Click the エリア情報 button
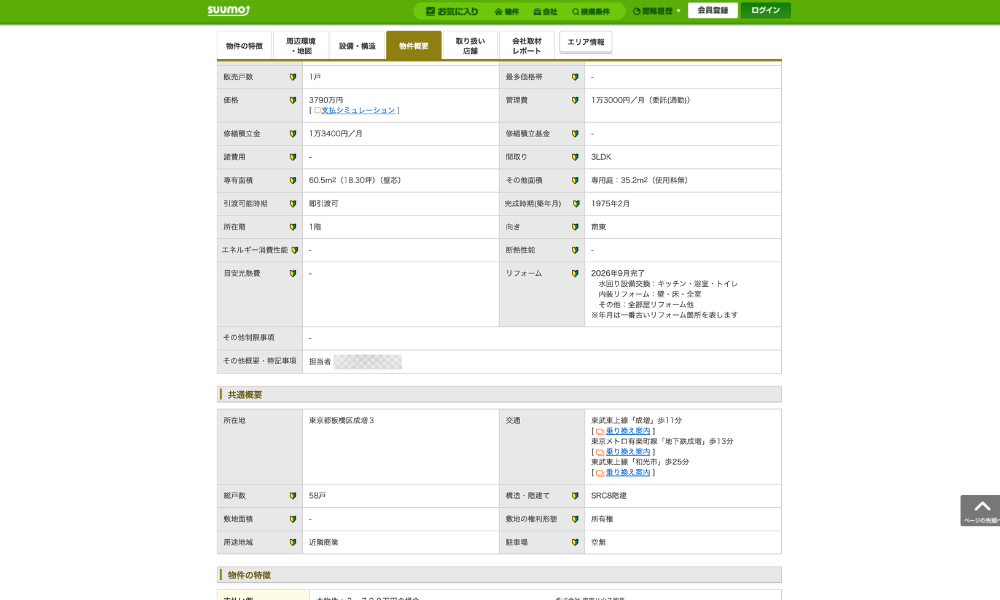This screenshot has width=1000, height=600. tap(585, 42)
